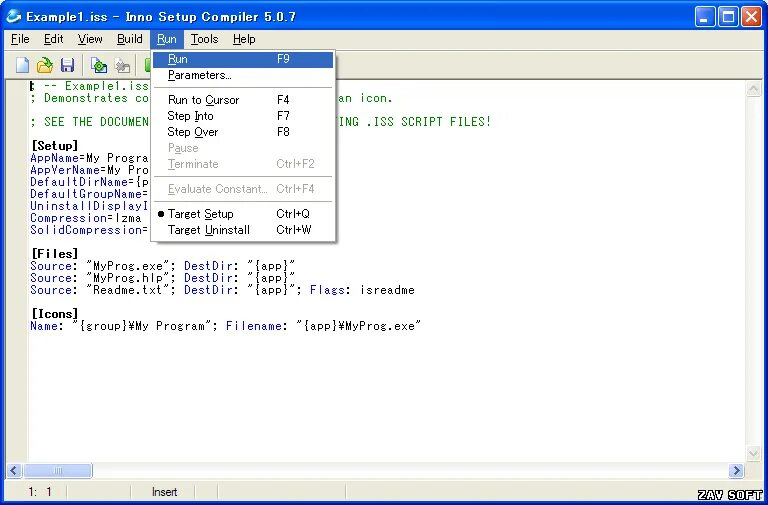Open the Build menu
Viewport: 768px width, 505px height.
130,39
